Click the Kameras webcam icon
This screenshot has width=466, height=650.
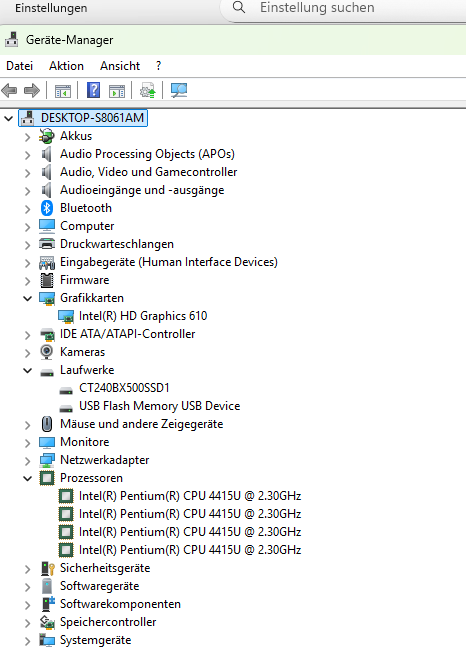(46, 352)
